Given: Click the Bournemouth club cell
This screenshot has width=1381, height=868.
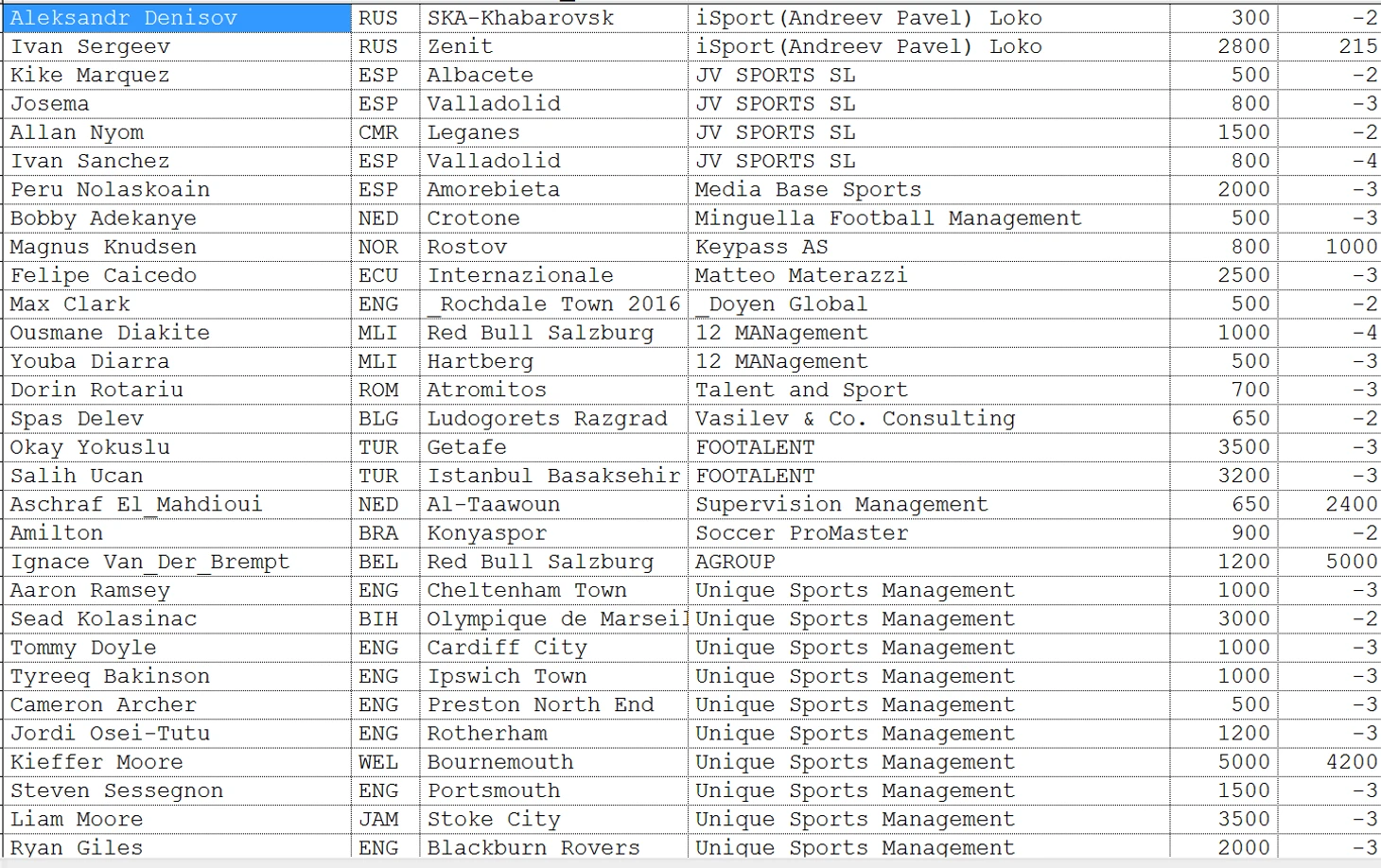Looking at the screenshot, I should 553,761.
